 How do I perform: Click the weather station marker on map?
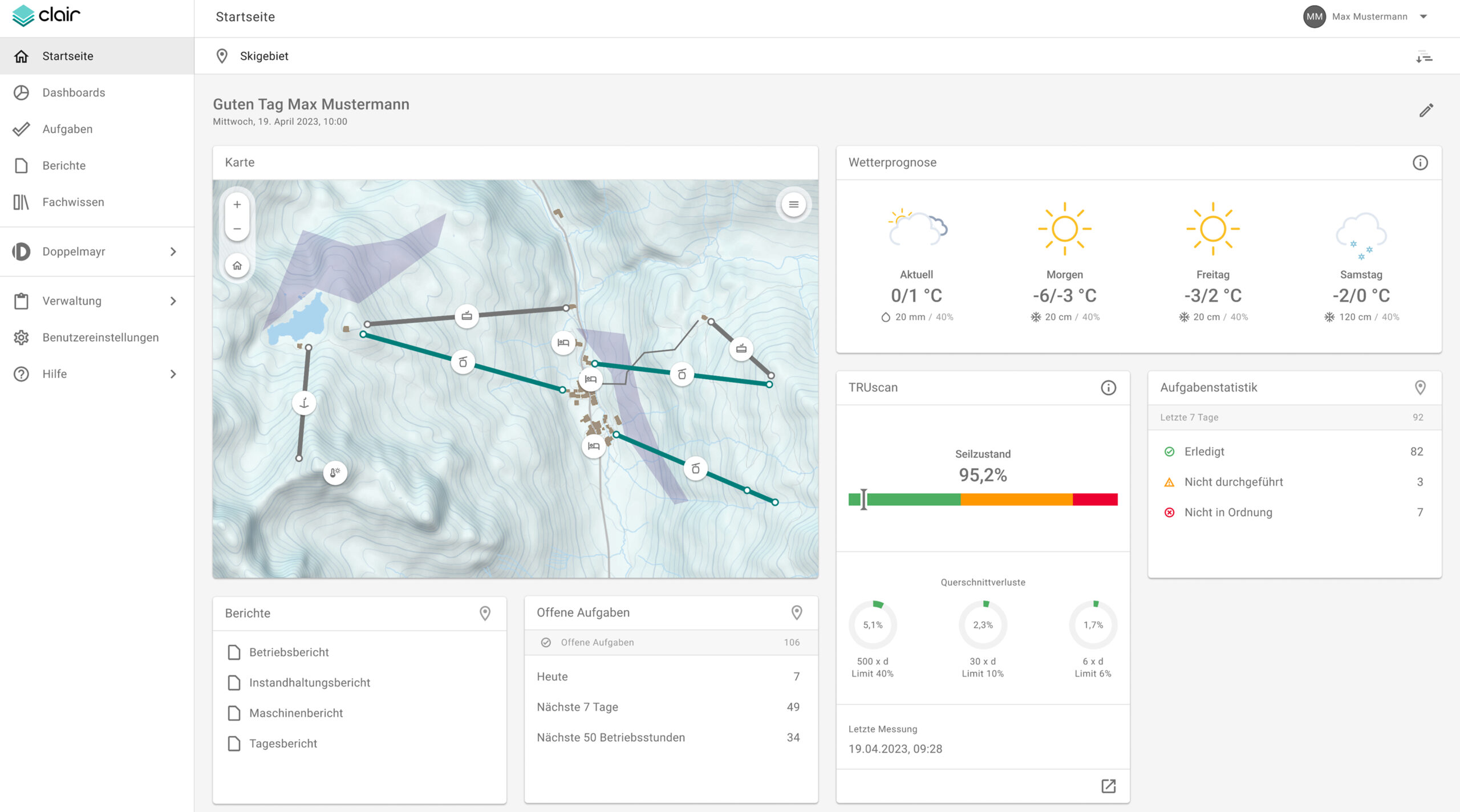click(335, 473)
